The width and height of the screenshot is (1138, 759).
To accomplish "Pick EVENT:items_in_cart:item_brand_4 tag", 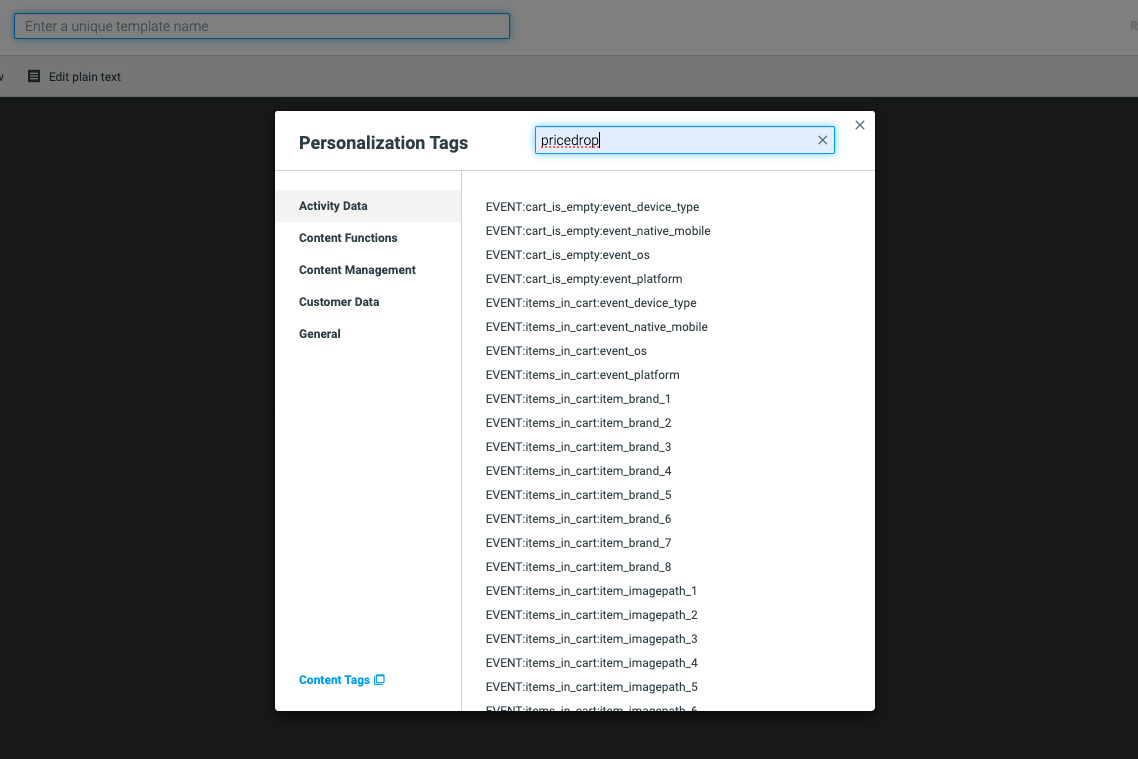I will point(578,470).
